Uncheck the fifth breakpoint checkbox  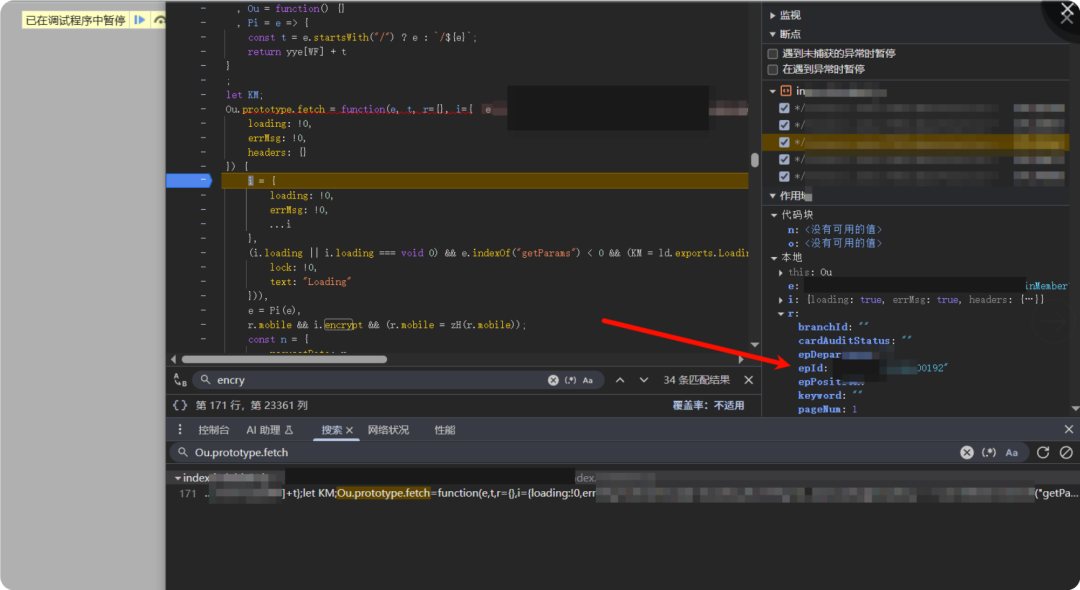coord(784,177)
